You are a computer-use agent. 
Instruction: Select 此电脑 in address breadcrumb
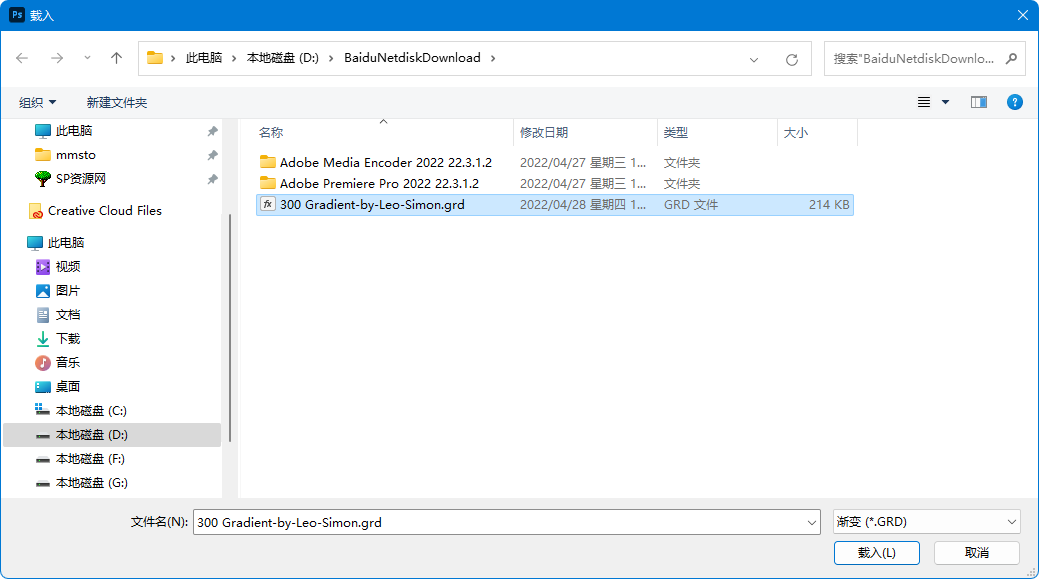(204, 58)
